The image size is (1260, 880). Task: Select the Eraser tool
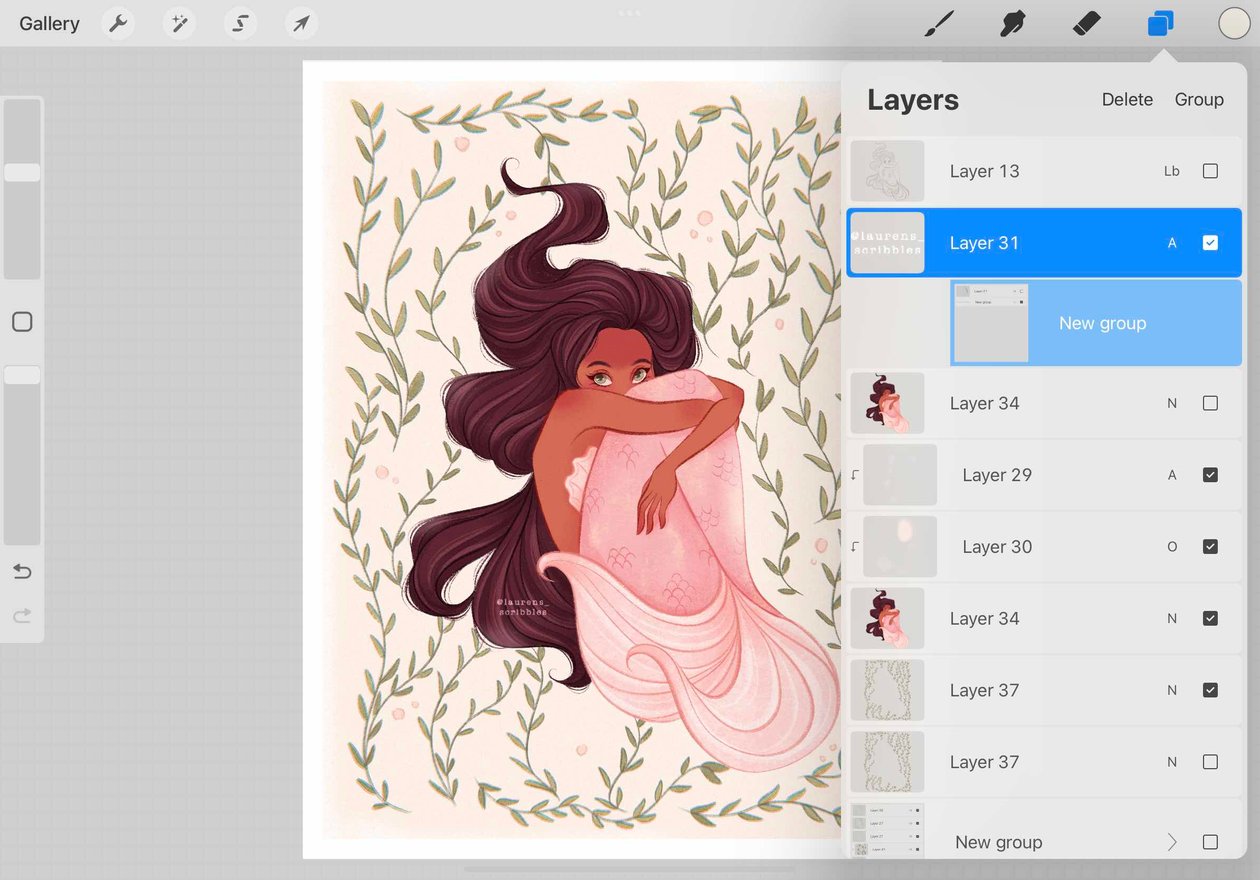[1086, 23]
